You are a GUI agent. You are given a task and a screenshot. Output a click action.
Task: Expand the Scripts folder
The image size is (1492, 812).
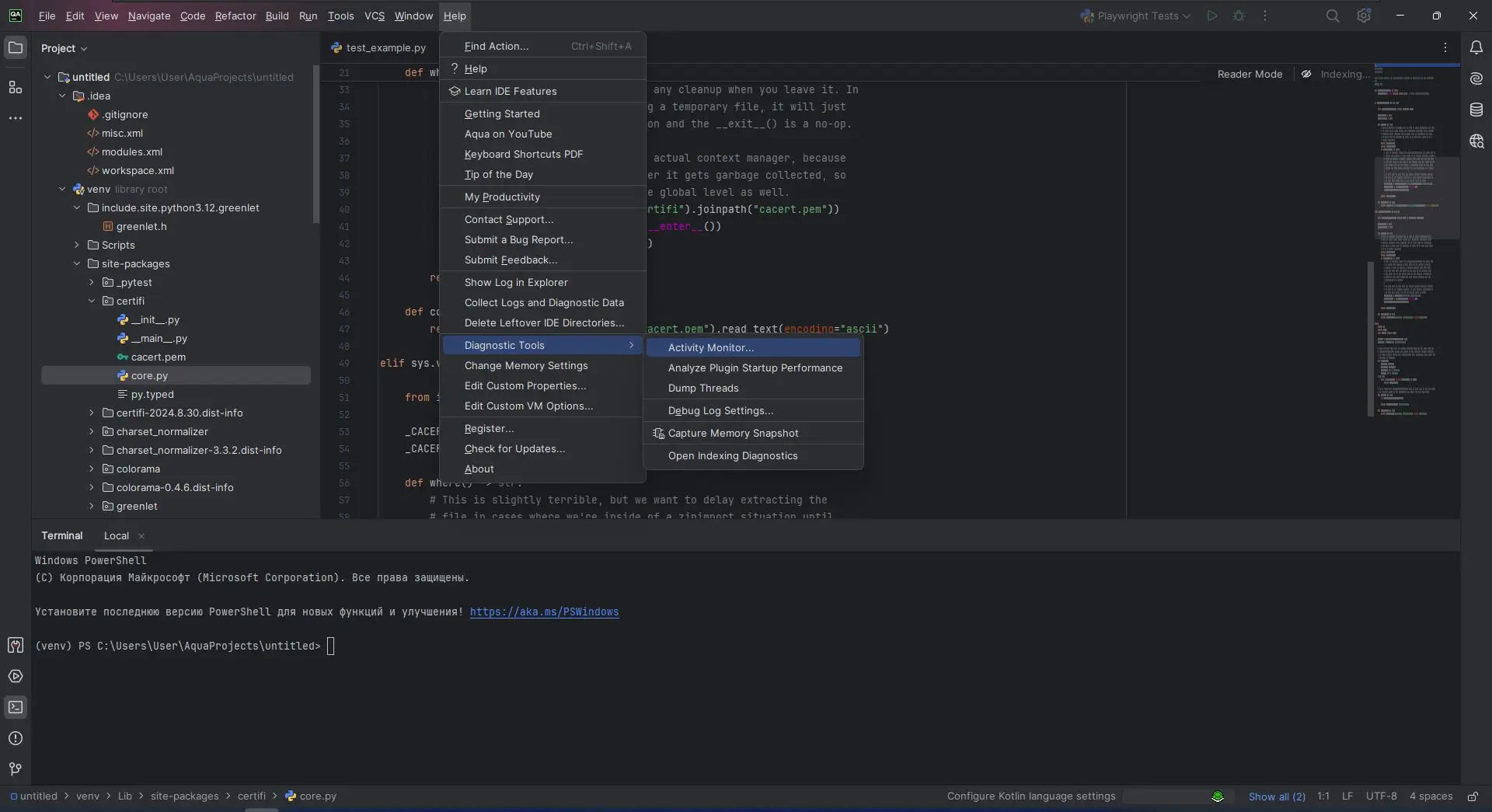point(77,246)
